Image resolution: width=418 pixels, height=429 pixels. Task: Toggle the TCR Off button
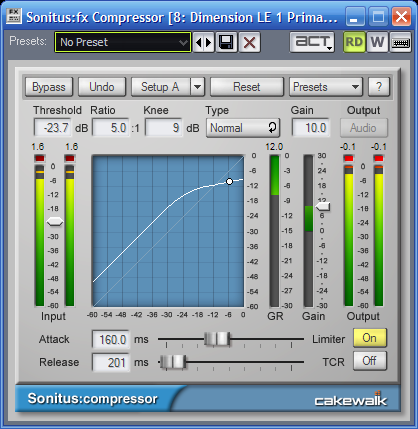click(x=370, y=361)
